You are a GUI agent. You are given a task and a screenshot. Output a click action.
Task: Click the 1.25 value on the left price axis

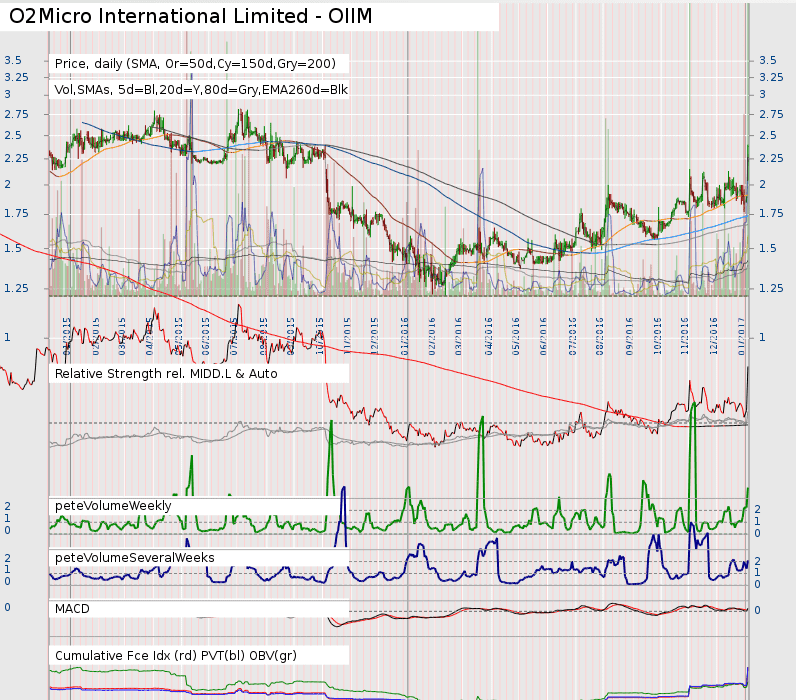coord(17,288)
